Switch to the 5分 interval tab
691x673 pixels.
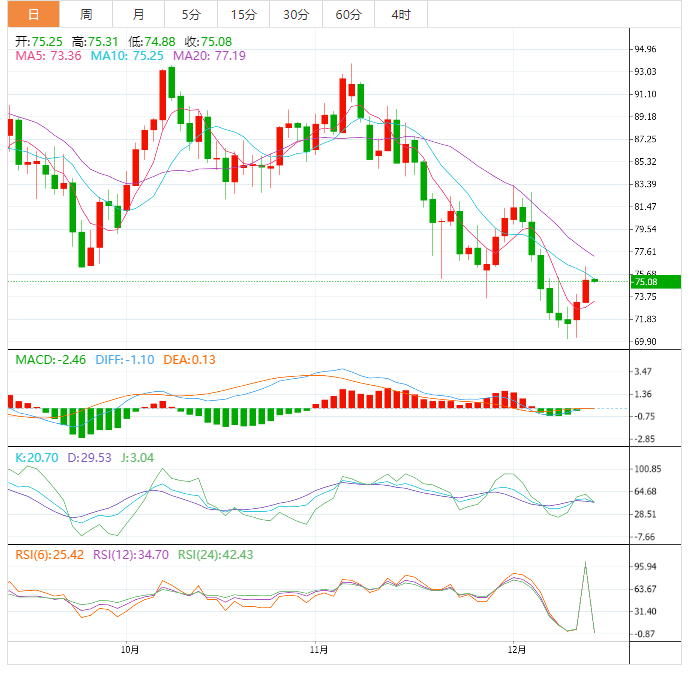click(190, 14)
